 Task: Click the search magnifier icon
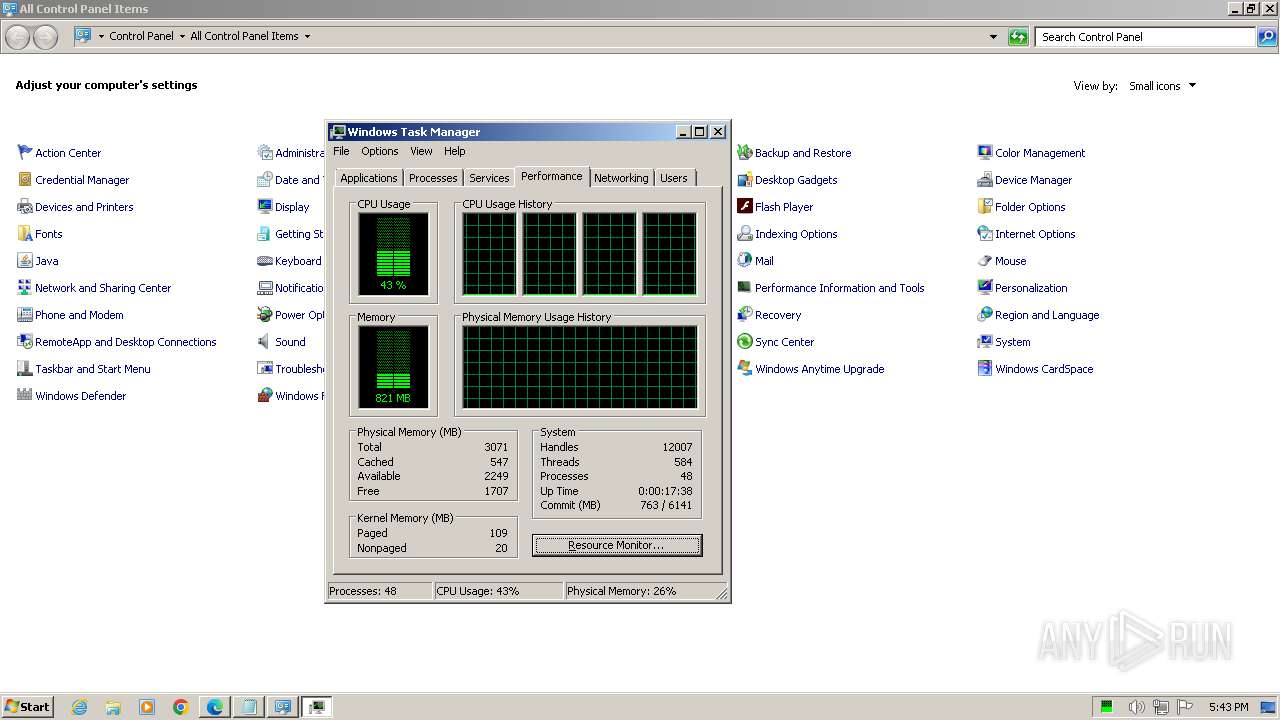[x=1267, y=36]
